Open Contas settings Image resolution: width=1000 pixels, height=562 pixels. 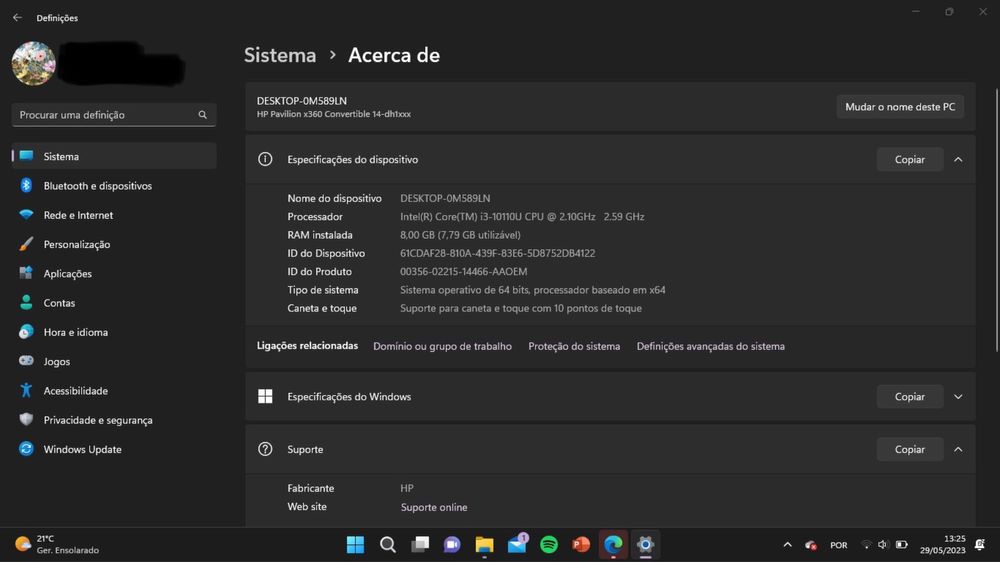pyautogui.click(x=114, y=303)
